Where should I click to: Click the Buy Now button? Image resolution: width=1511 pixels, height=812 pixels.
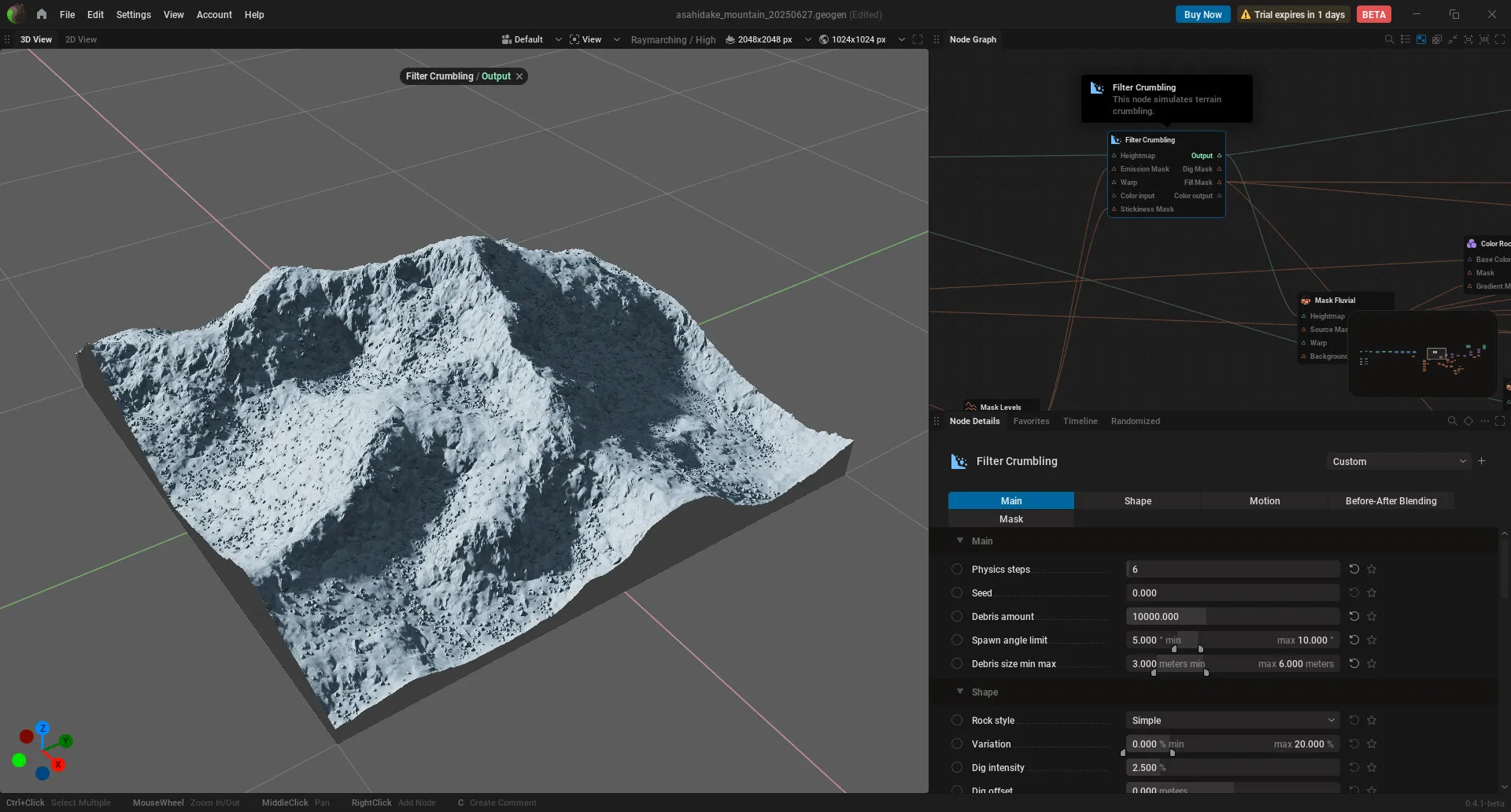coord(1203,14)
